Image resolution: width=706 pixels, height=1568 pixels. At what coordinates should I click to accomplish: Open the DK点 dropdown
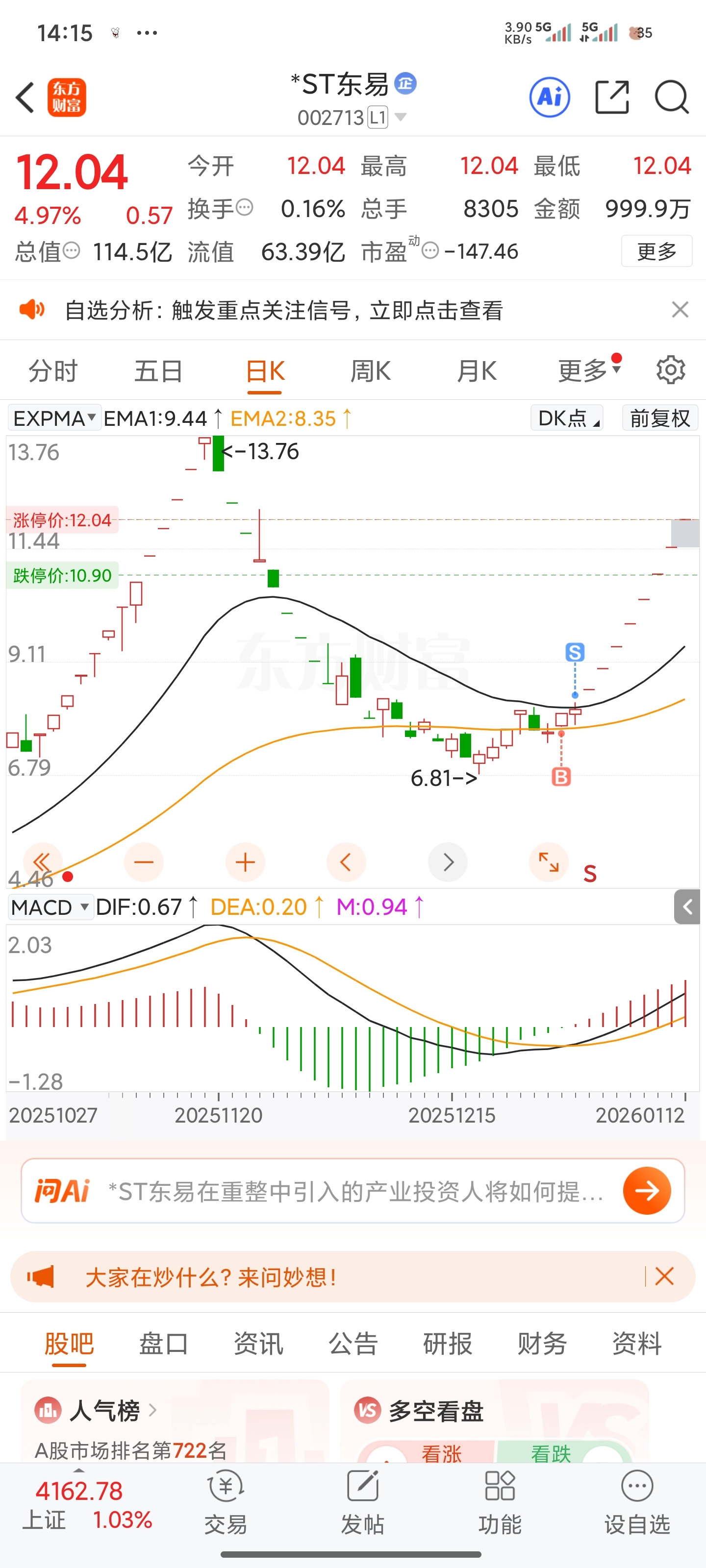tap(567, 418)
